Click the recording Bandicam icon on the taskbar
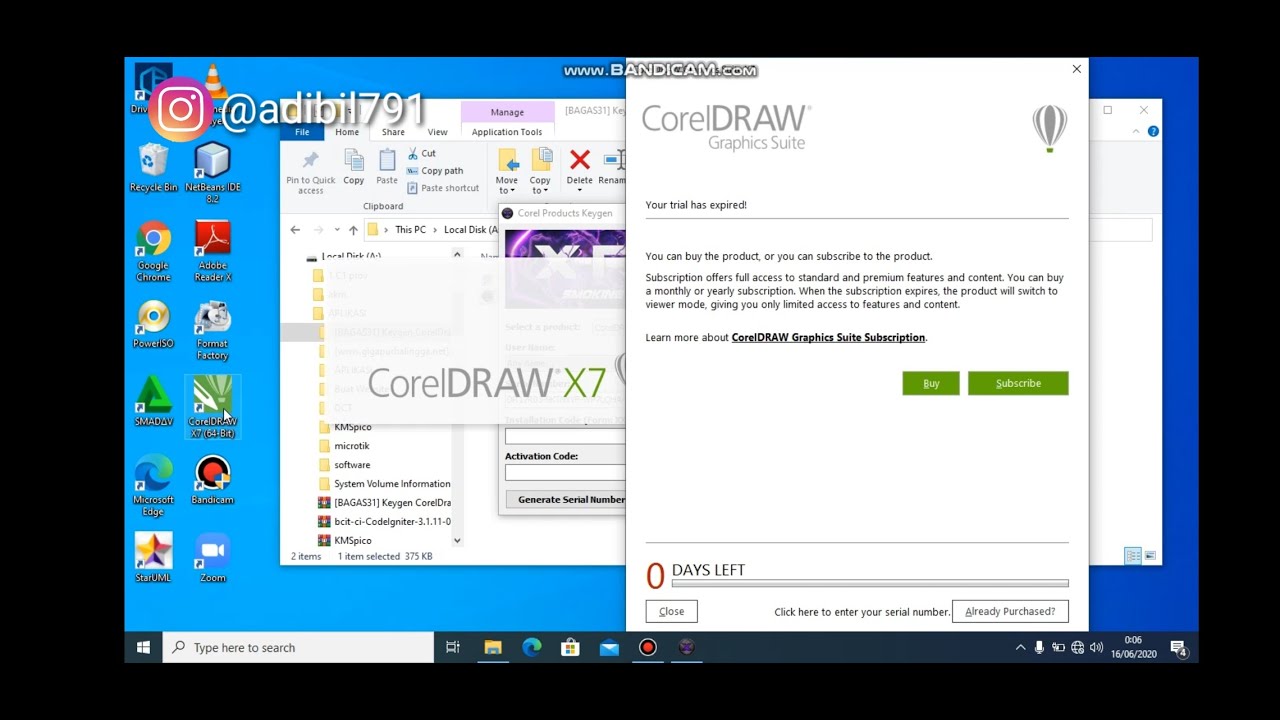Viewport: 1280px width, 720px height. 647,647
